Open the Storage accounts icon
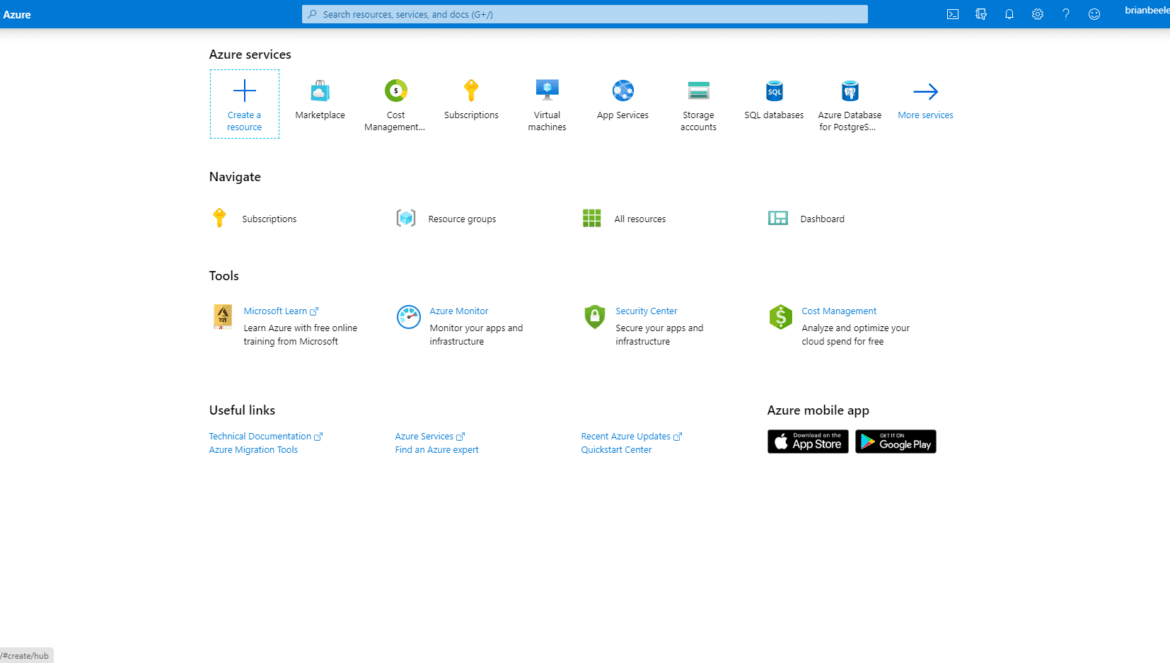 click(x=698, y=91)
